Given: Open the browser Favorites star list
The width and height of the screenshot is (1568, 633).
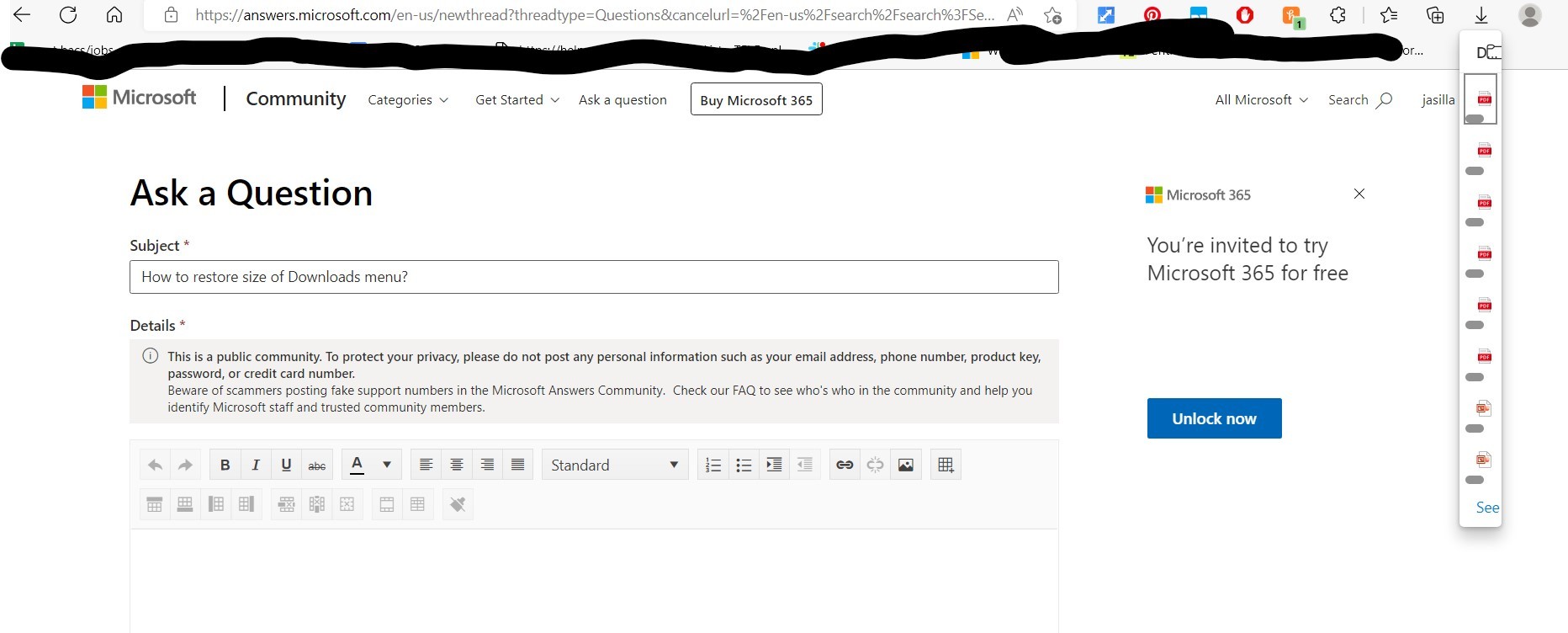Looking at the screenshot, I should point(1389,15).
